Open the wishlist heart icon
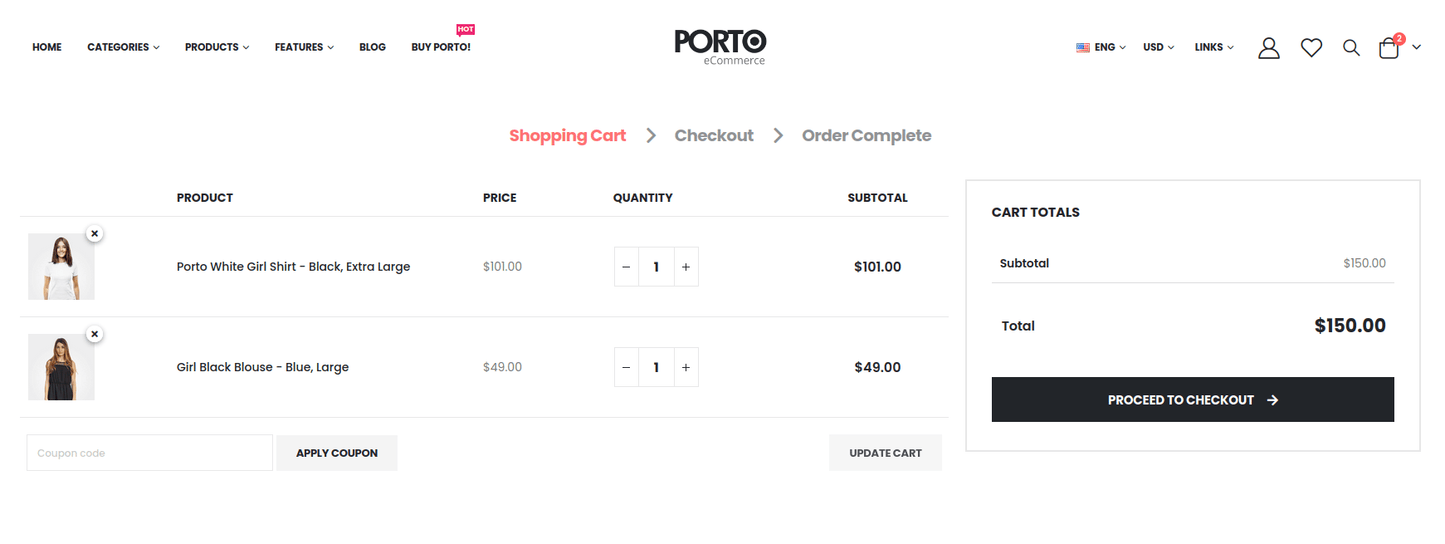 pos(1311,47)
